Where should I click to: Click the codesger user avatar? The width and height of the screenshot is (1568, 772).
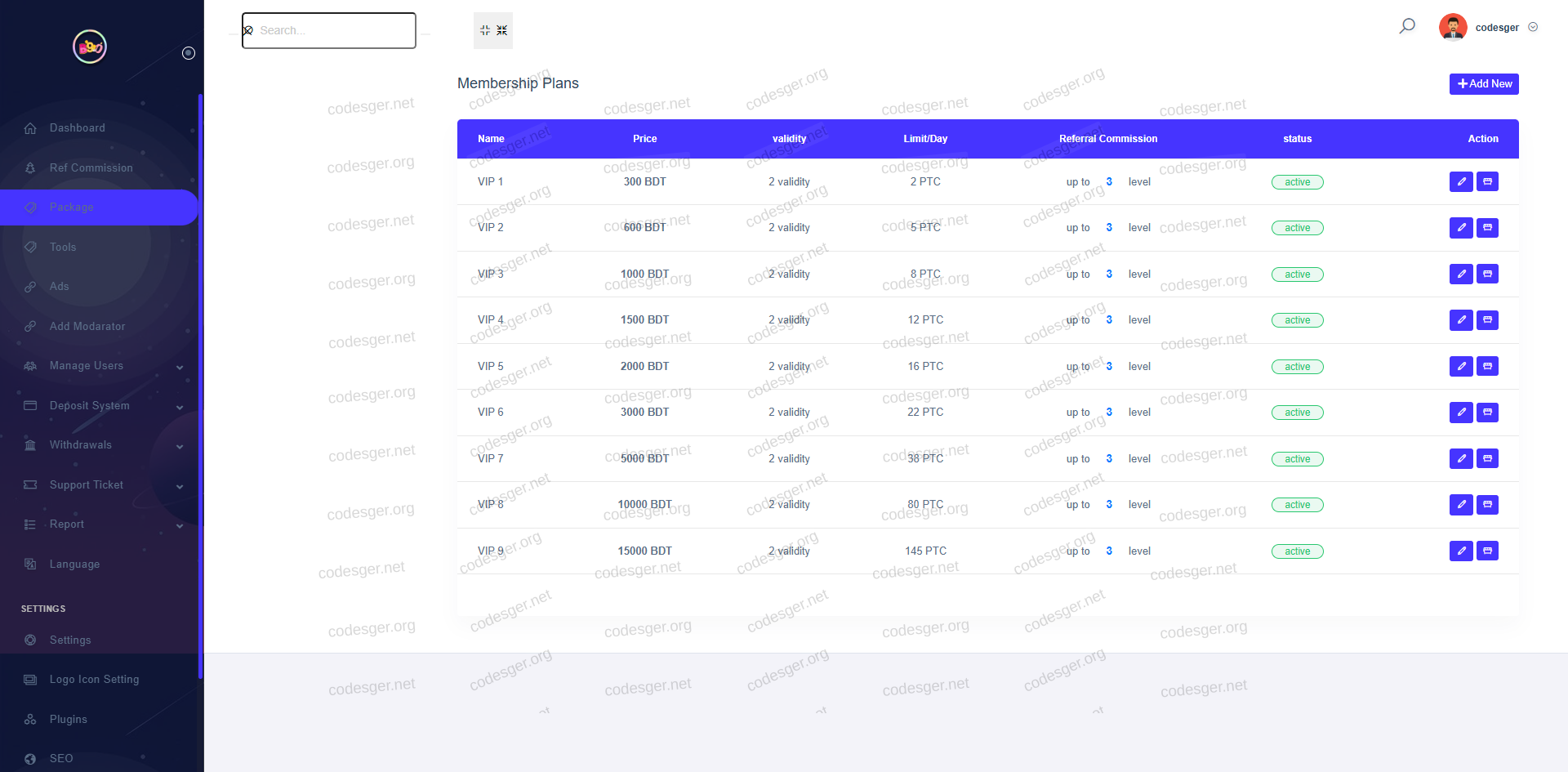click(1453, 27)
